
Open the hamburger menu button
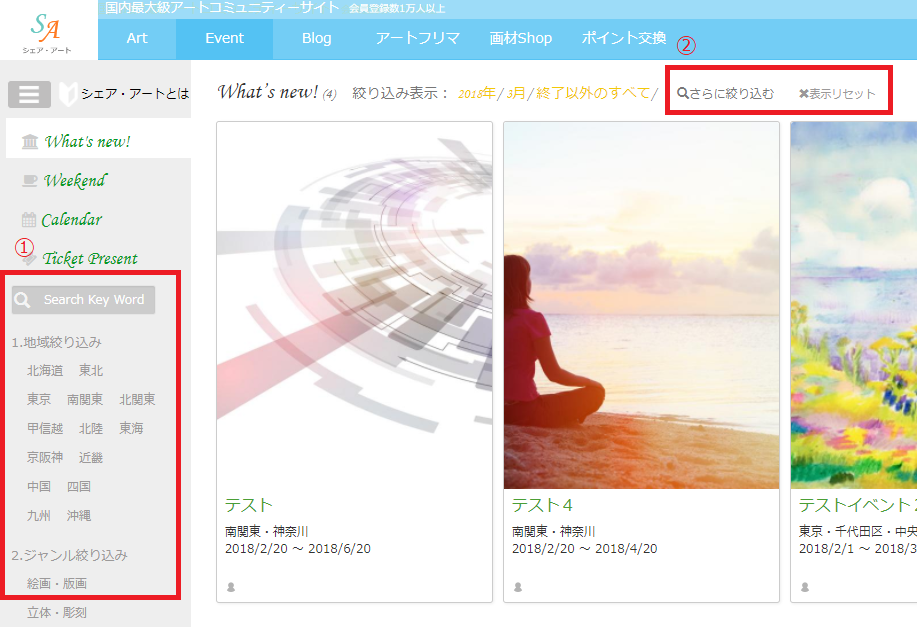tap(29, 94)
